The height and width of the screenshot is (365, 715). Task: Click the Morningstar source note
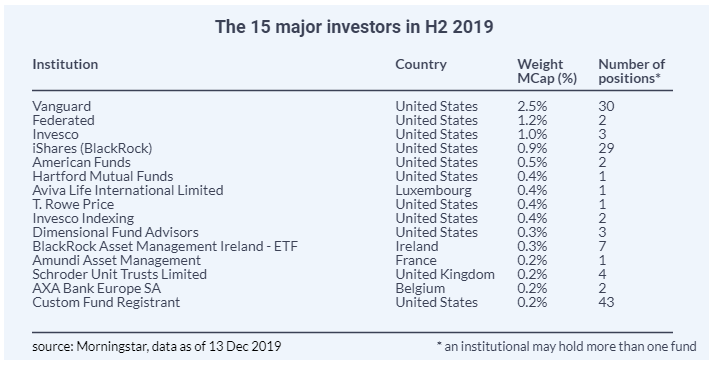tap(156, 346)
